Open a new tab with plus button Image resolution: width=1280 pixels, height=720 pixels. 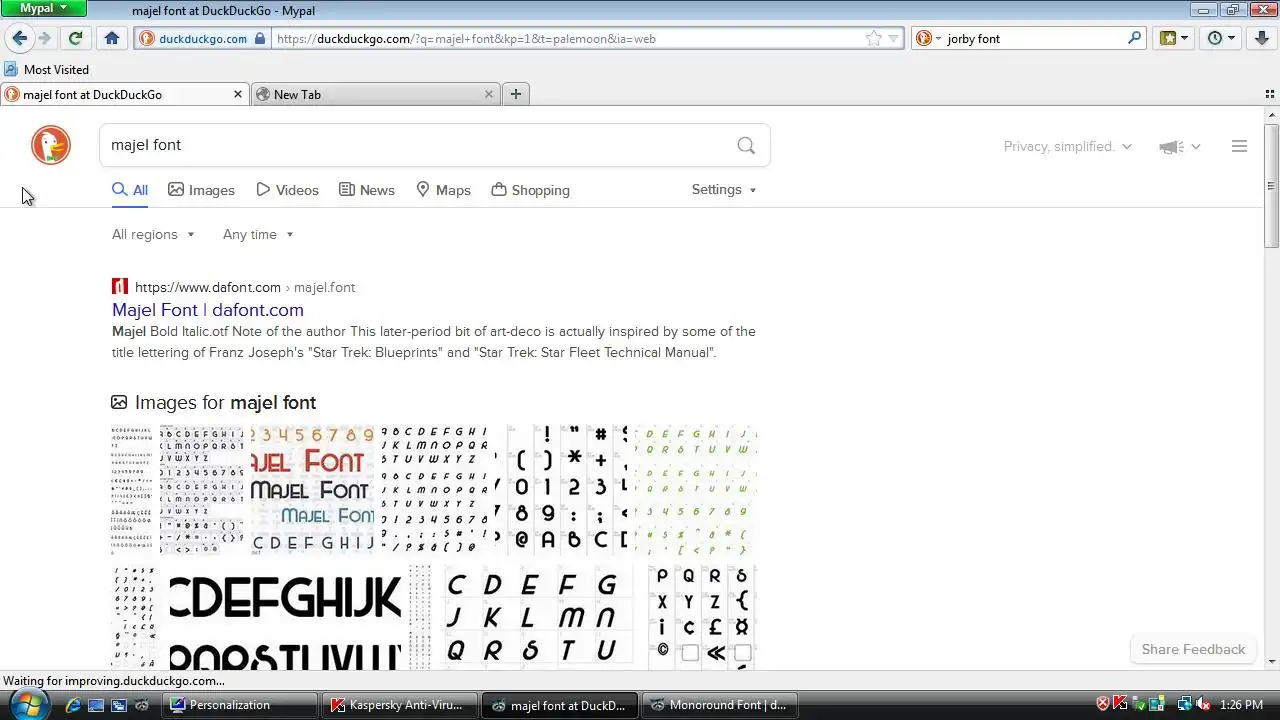tap(516, 94)
